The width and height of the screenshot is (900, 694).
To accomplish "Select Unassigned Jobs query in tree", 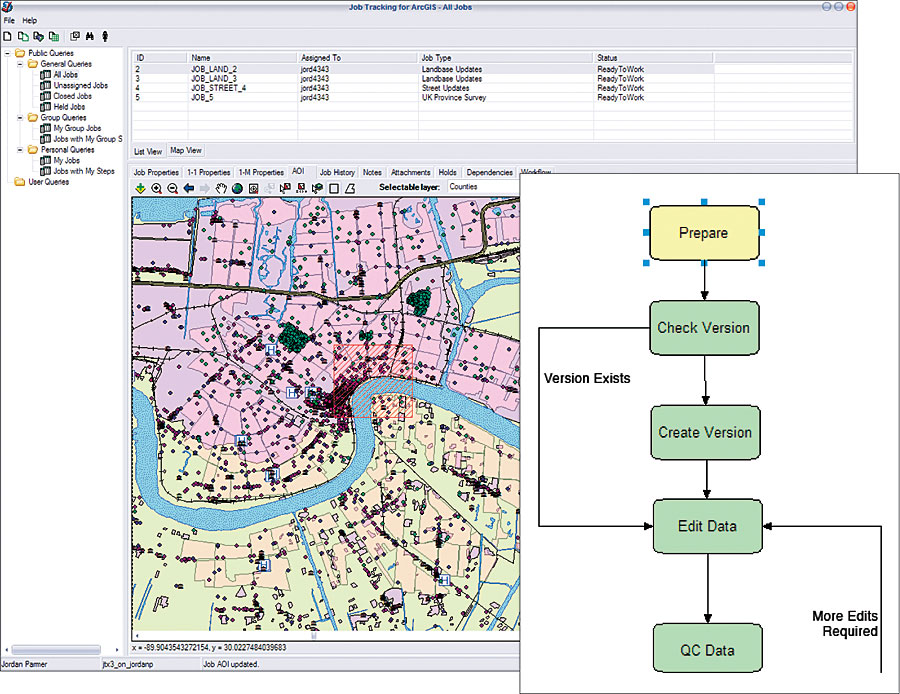I will (x=81, y=85).
